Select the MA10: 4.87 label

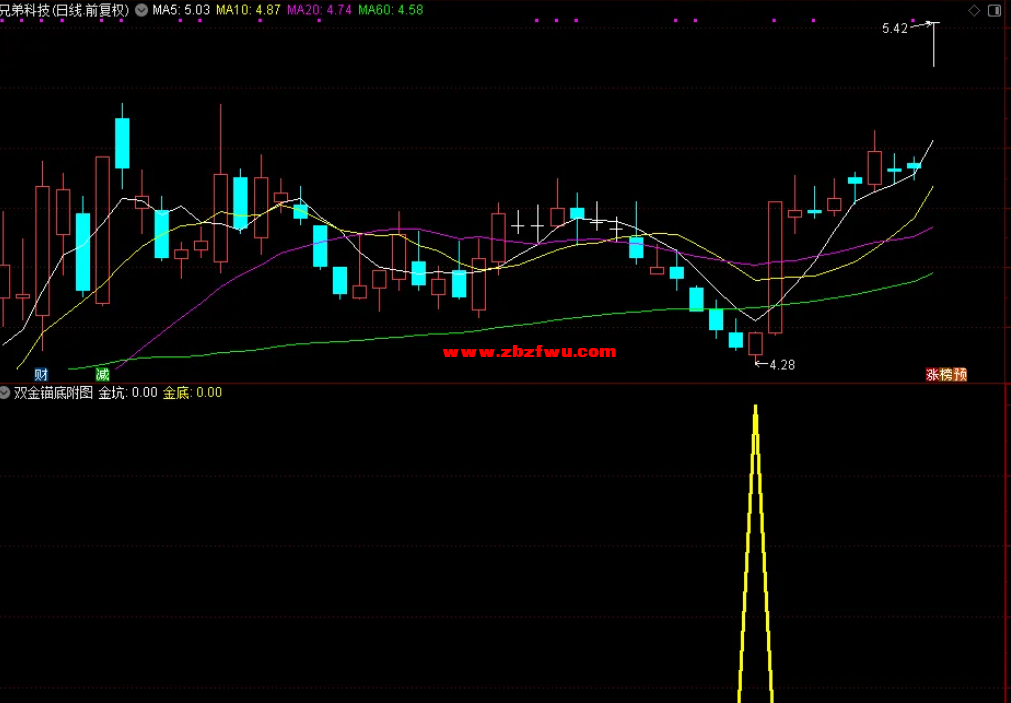tap(248, 10)
